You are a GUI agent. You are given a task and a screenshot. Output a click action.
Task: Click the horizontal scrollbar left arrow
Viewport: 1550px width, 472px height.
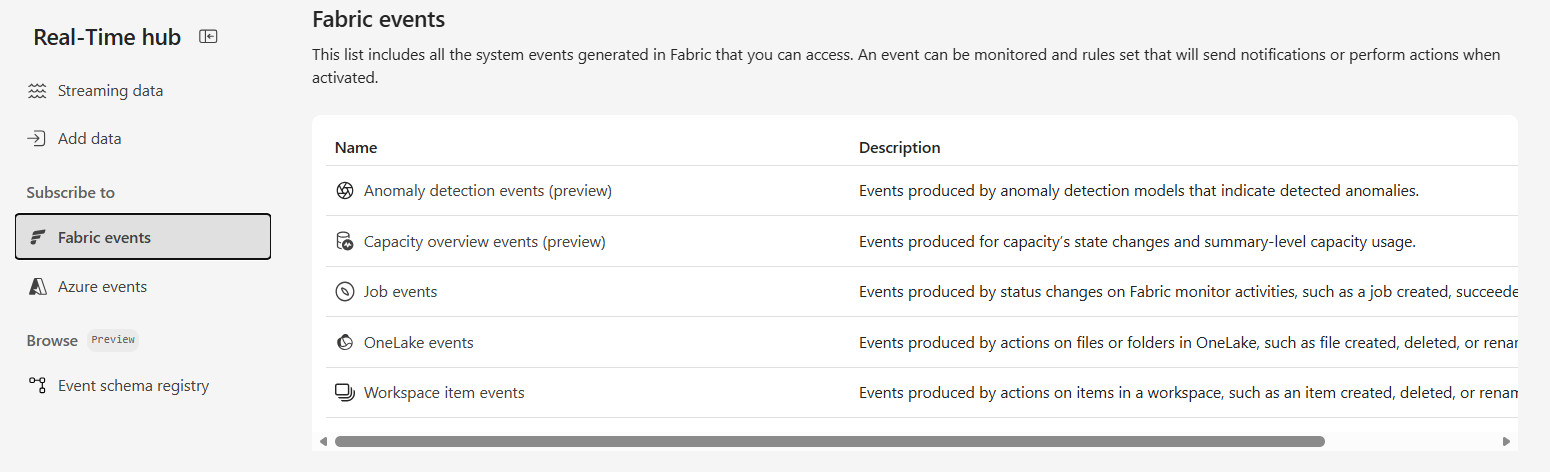pos(323,441)
